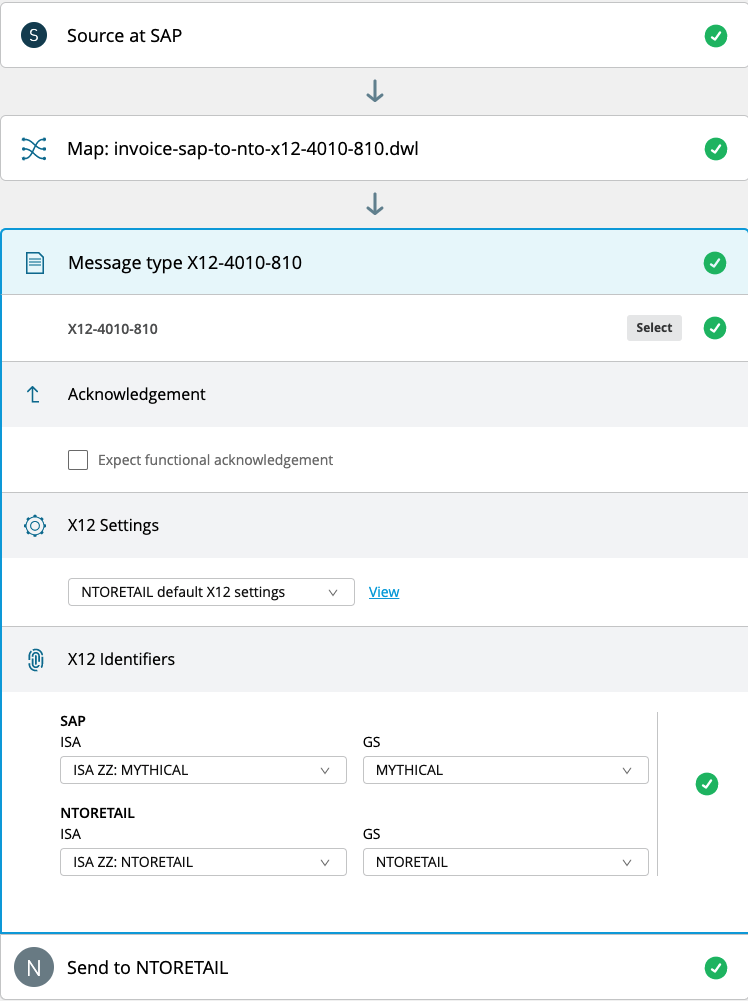Click the green check on Source at SAP row

(x=715, y=36)
